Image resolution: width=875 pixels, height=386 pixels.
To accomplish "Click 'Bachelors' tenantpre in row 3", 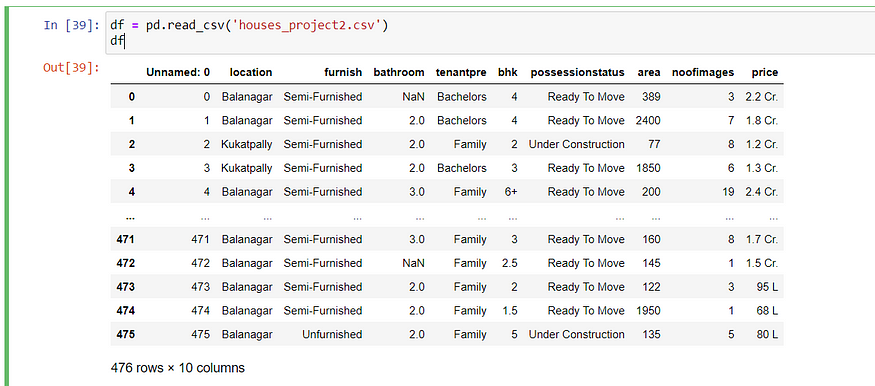I will click(x=461, y=168).
